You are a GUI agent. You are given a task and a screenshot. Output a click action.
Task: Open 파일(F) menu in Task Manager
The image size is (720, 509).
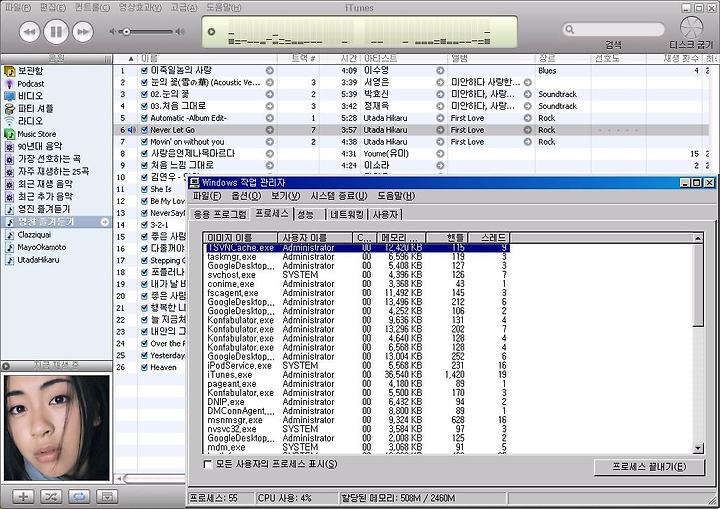[x=207, y=196]
